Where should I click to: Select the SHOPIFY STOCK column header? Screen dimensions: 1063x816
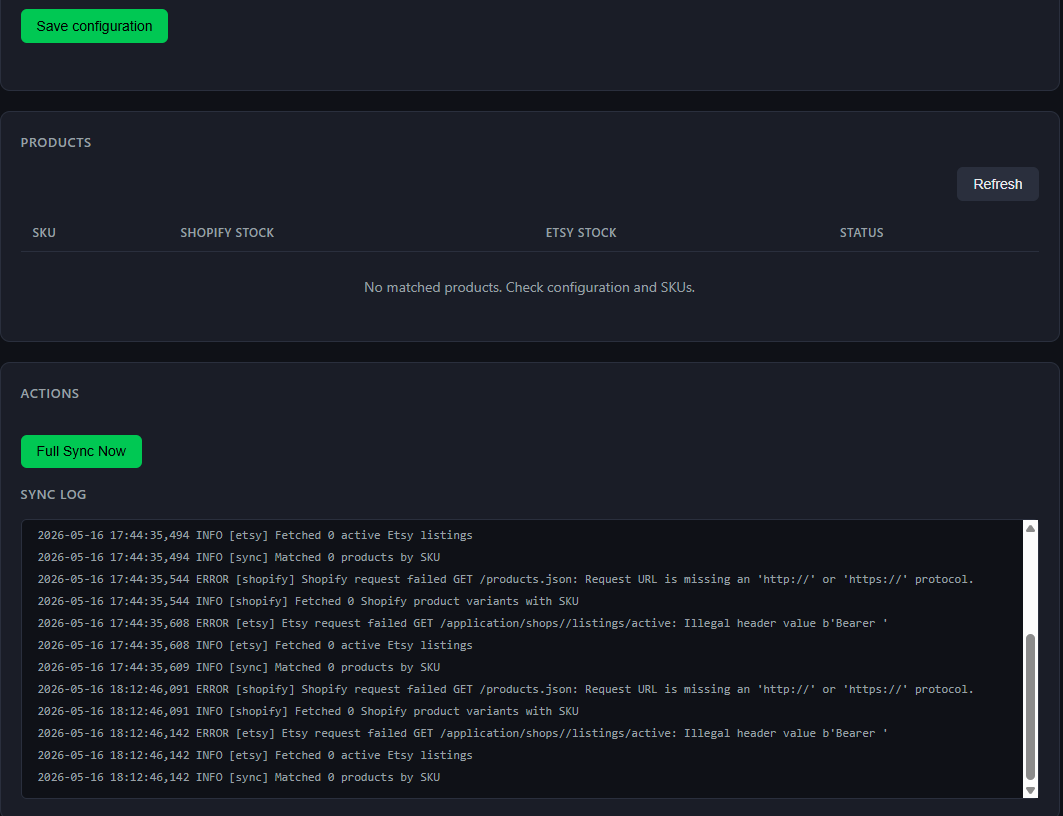227,232
